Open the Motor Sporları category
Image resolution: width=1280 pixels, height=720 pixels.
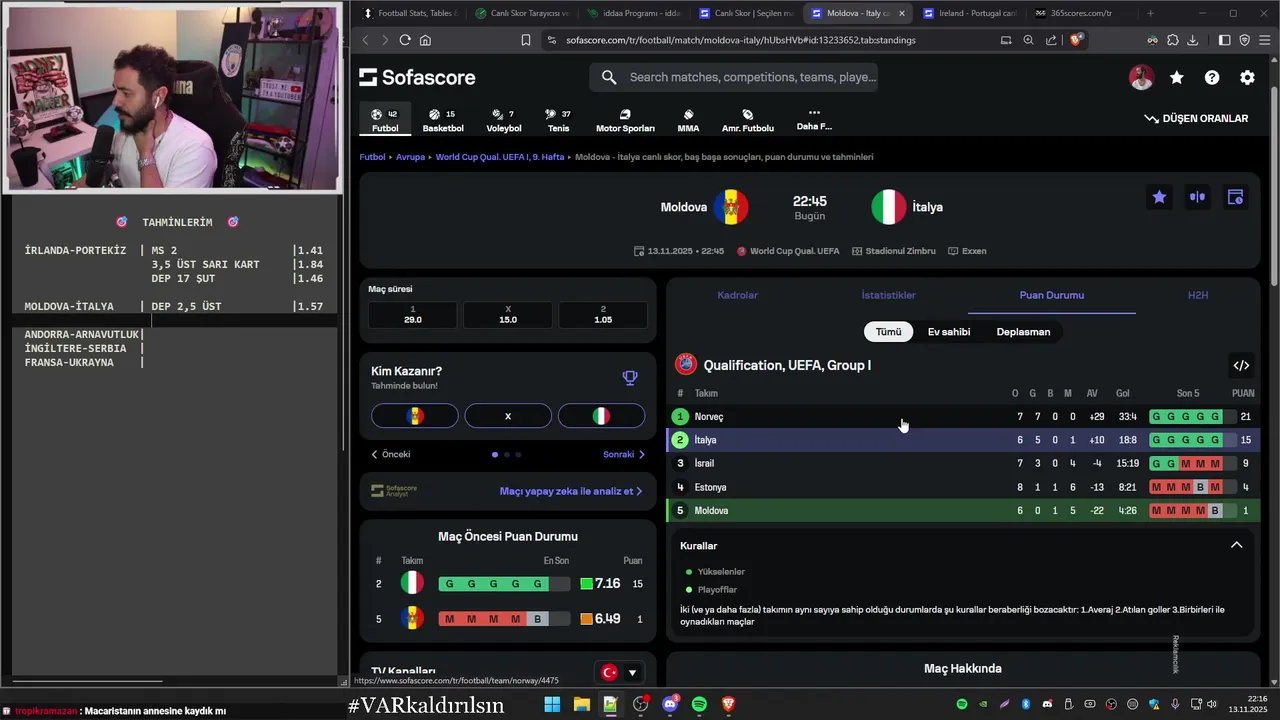[x=625, y=120]
